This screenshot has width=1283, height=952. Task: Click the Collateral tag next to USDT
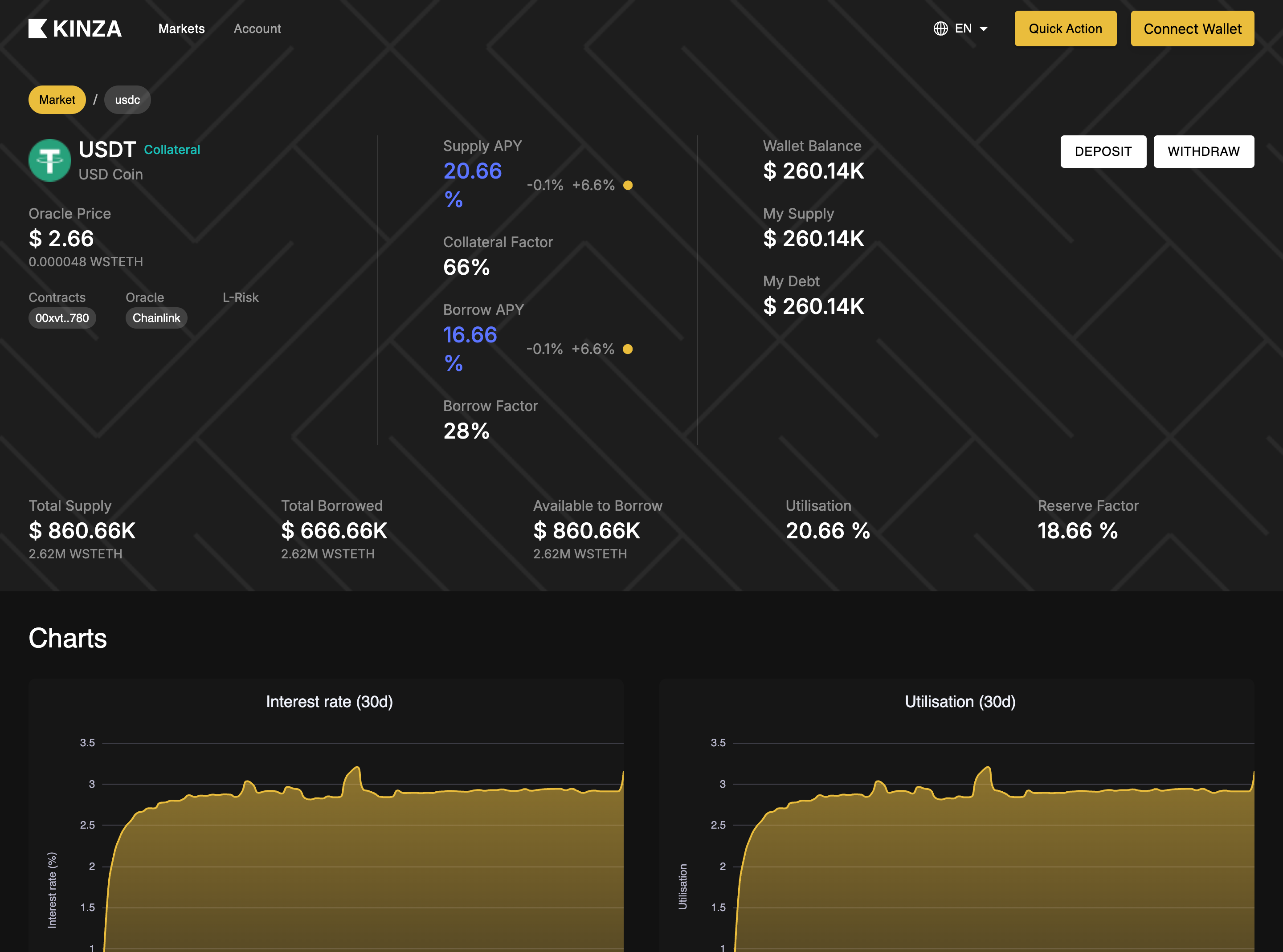[x=172, y=150]
